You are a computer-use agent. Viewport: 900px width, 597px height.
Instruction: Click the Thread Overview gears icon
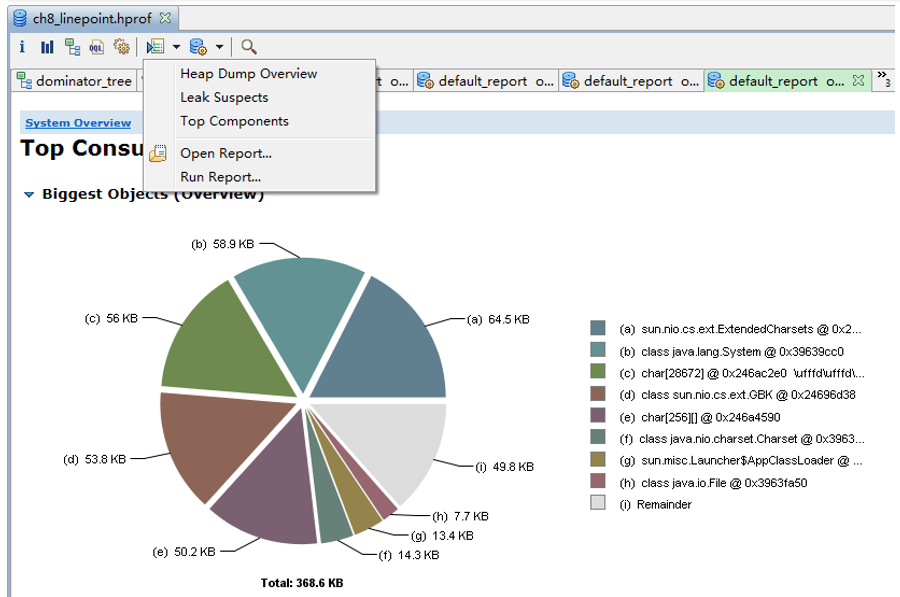[x=121, y=47]
